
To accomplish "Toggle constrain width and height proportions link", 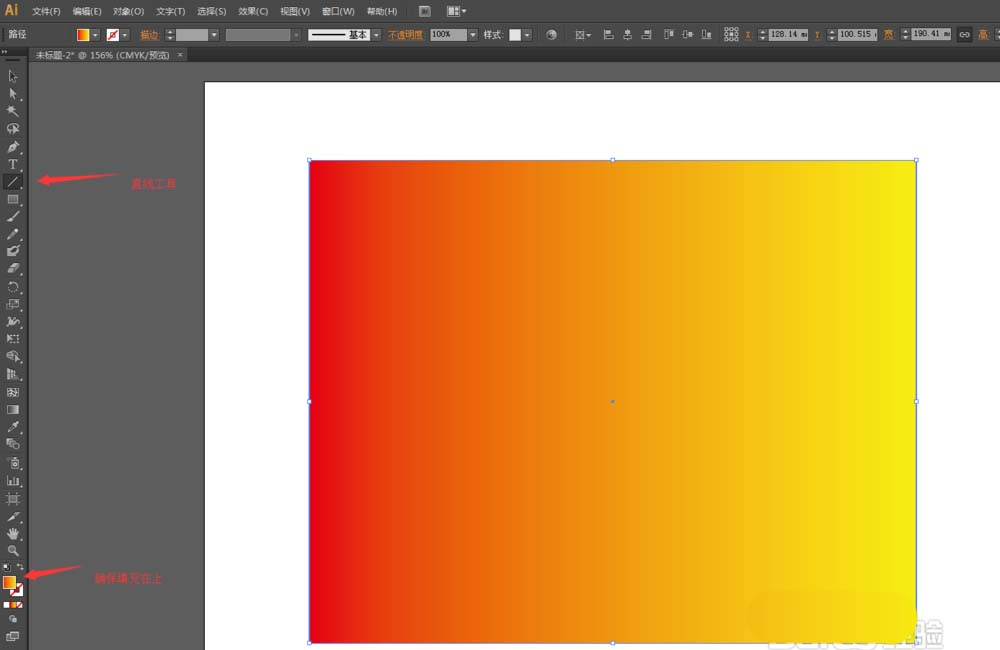I will (x=964, y=35).
